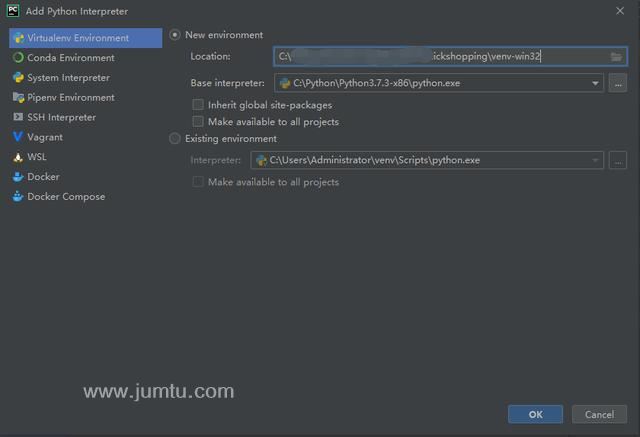Browse for existing Interpreter with the ellipsis button

pyautogui.click(x=618, y=160)
